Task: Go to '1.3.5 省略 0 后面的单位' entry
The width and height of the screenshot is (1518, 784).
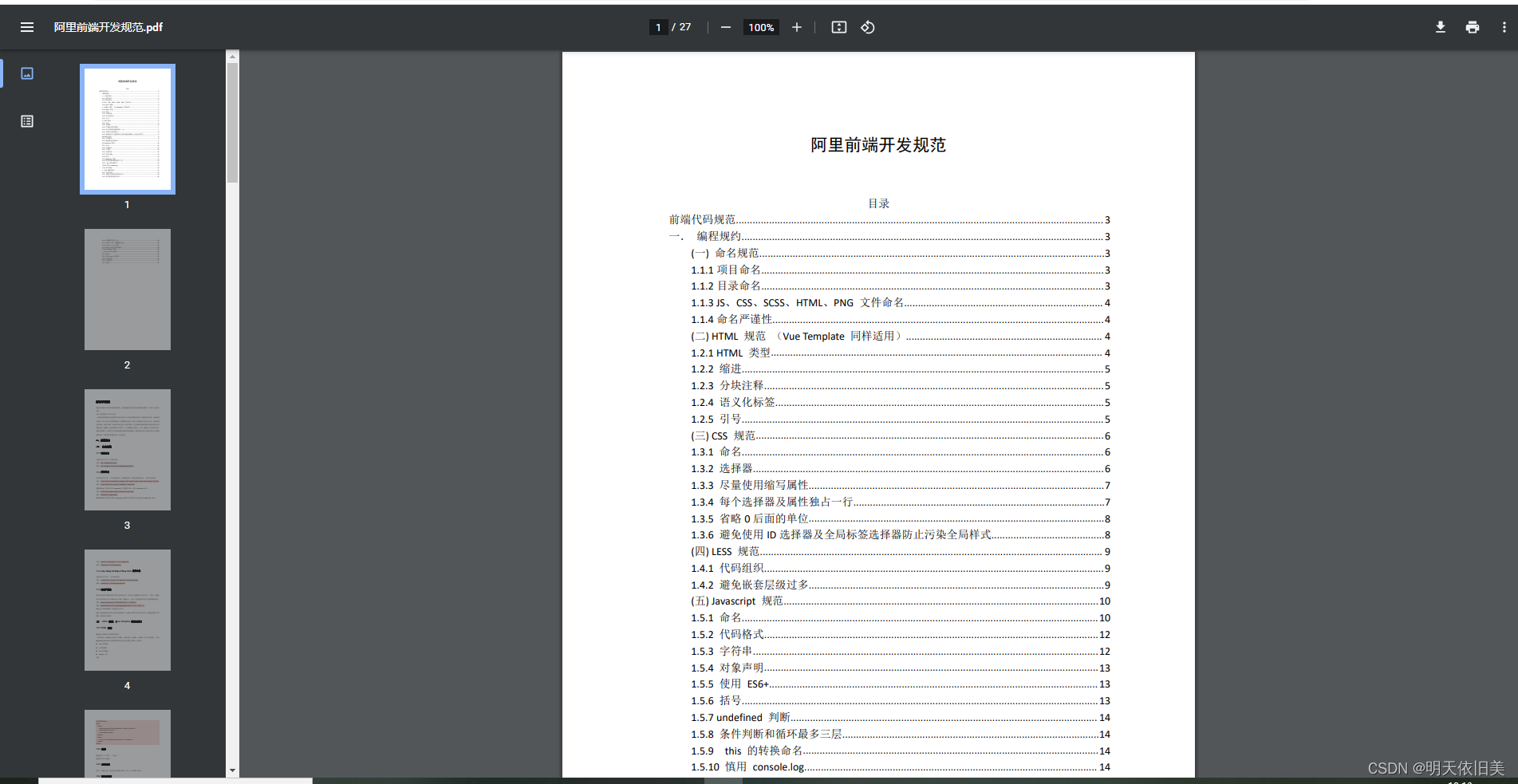Action: 901,518
